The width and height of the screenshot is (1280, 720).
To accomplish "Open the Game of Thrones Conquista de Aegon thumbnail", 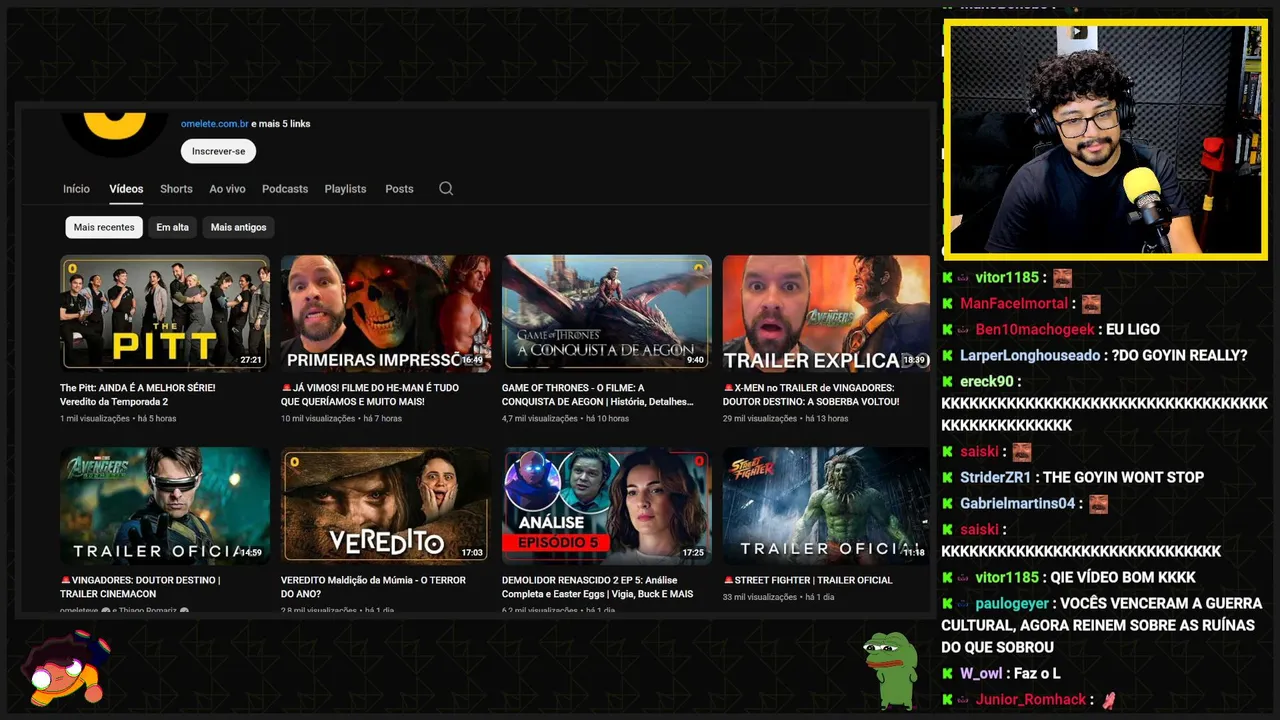I will [607, 313].
